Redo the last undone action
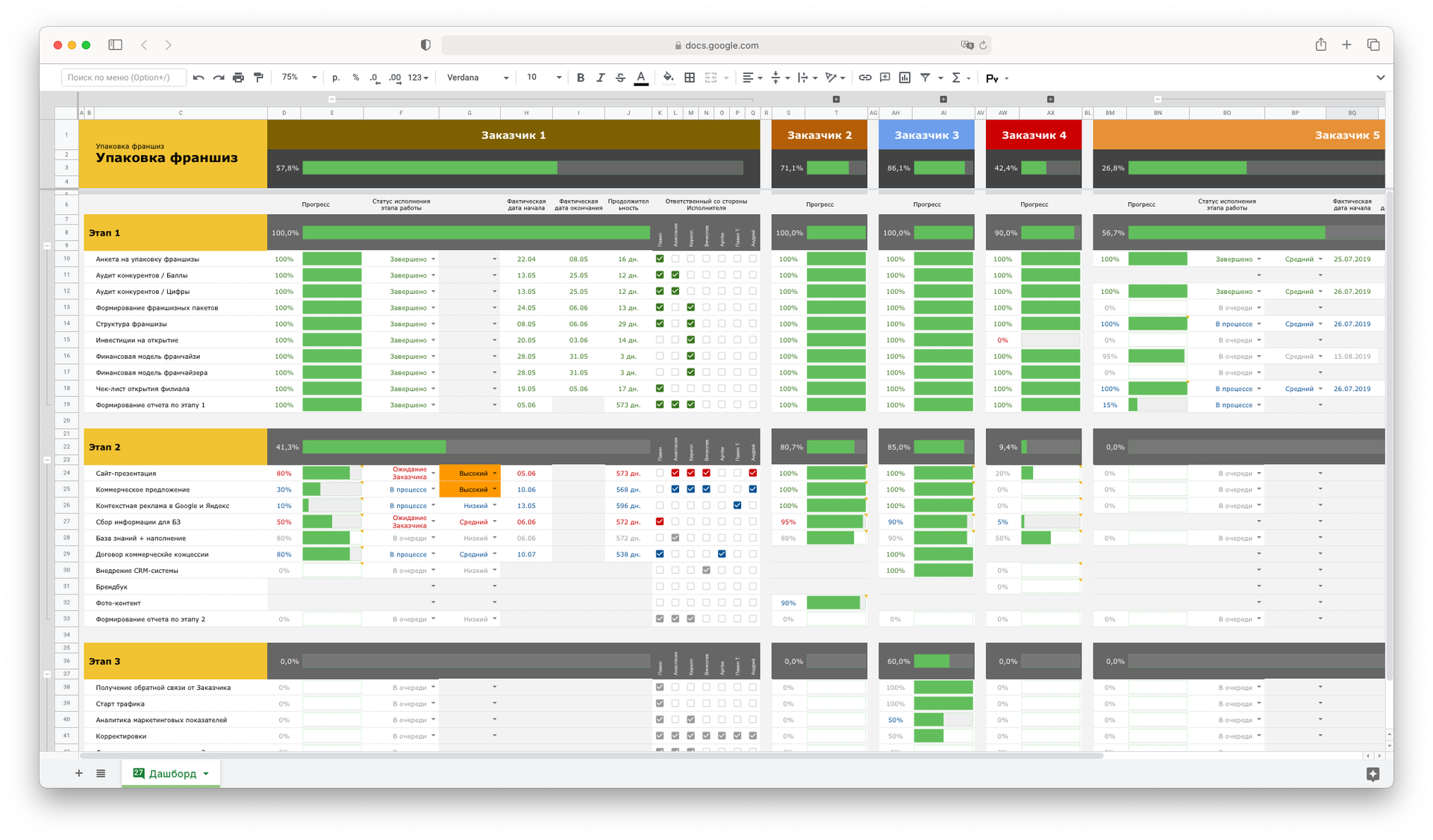1433x840 pixels. pos(219,78)
